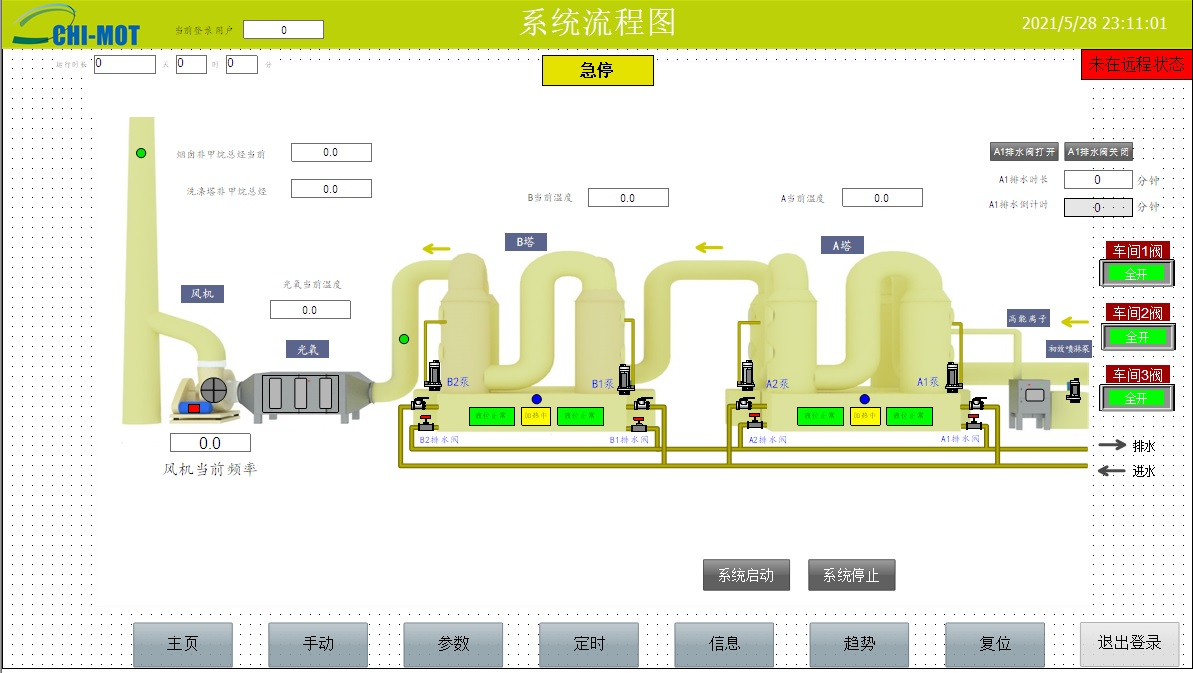Click the A1排水时长 minutes input field
The height and width of the screenshot is (673, 1193).
coord(1097,180)
